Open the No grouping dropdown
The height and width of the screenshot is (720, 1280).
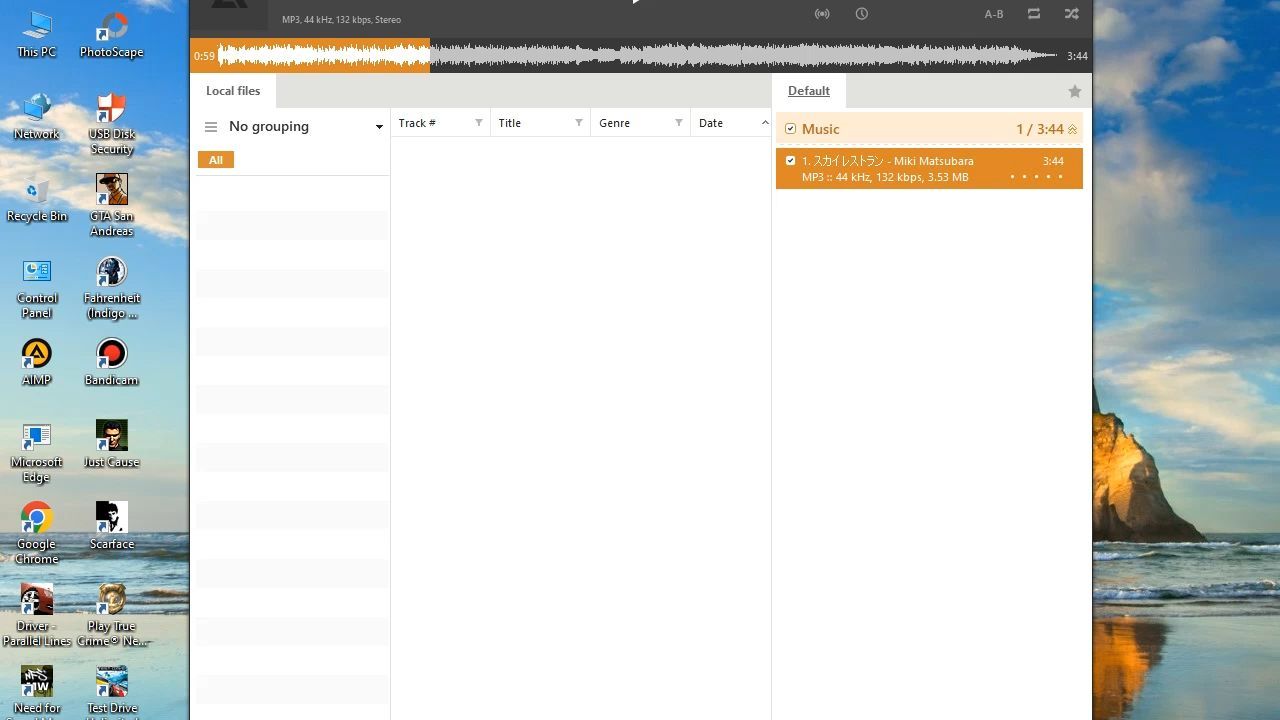pos(379,127)
